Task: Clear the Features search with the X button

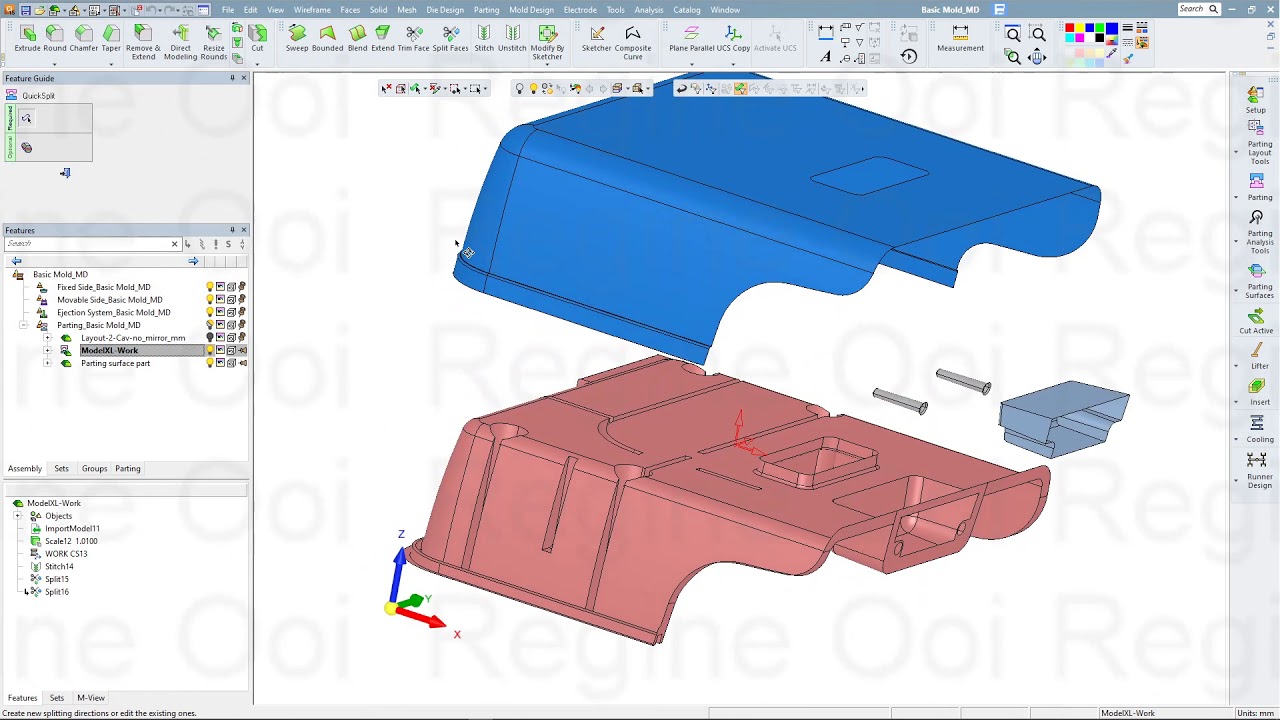Action: click(174, 244)
